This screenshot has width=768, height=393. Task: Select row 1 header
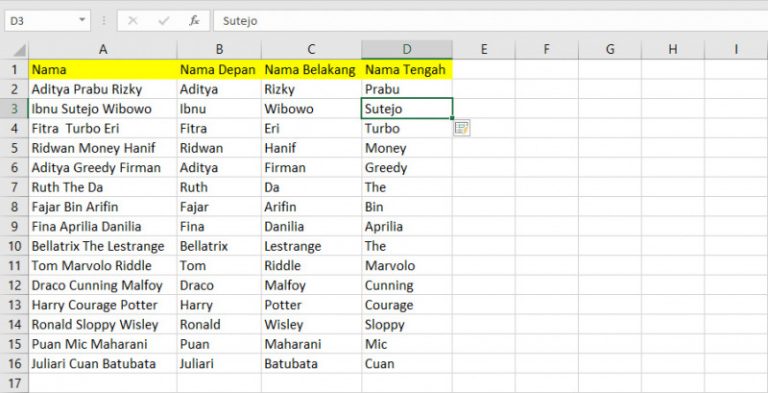pyautogui.click(x=14, y=70)
